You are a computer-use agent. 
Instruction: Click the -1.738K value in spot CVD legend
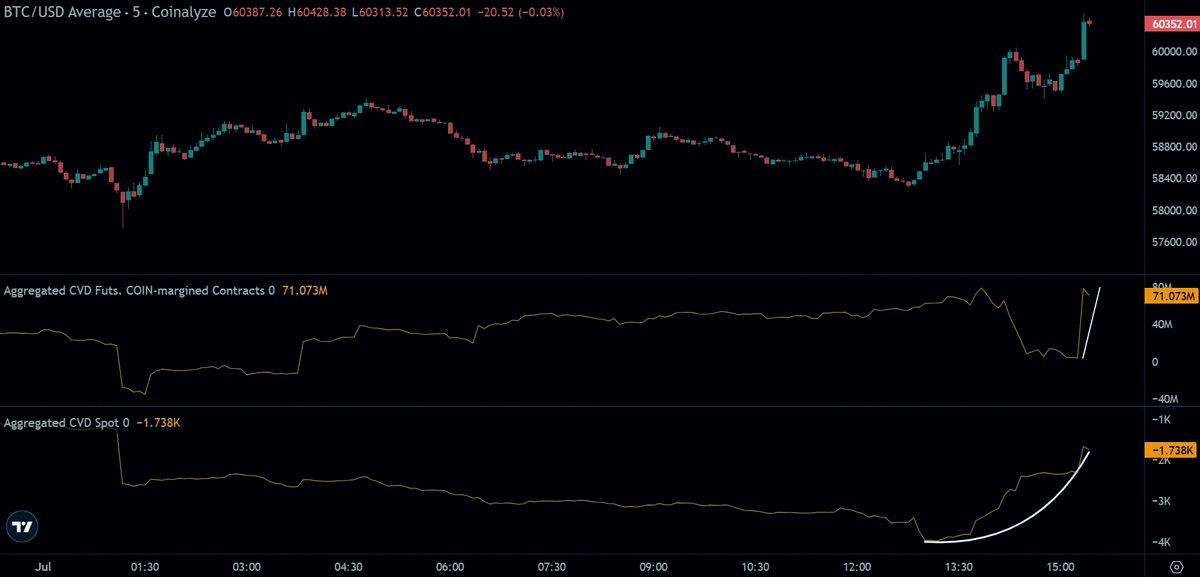[158, 423]
